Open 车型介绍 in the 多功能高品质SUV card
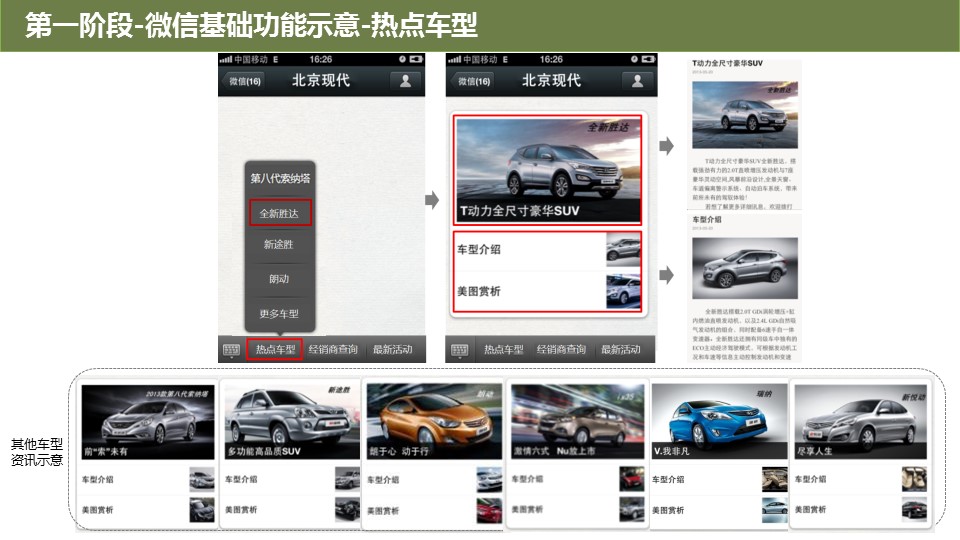960x540 pixels. coord(292,479)
